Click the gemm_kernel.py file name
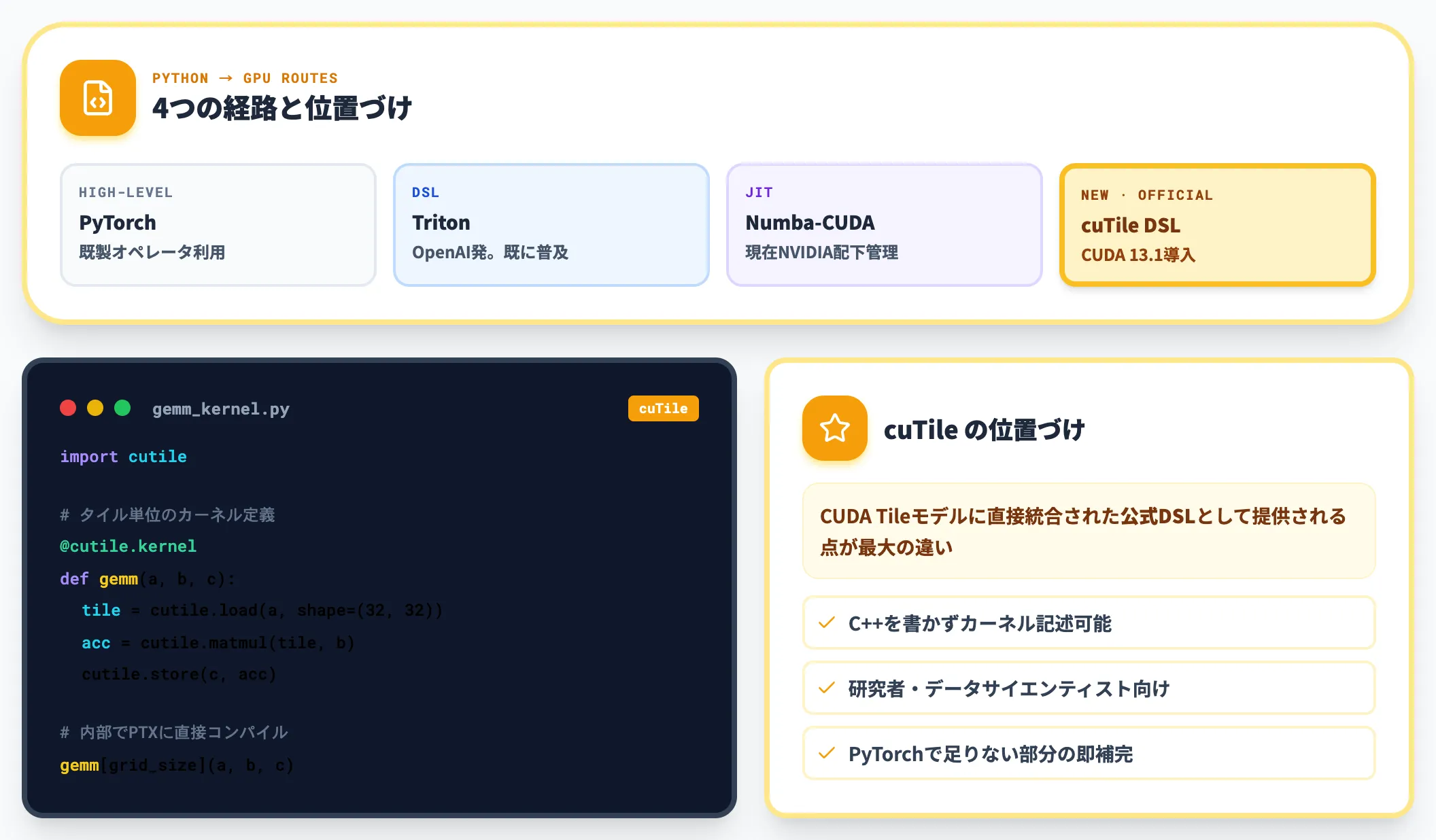Image resolution: width=1436 pixels, height=840 pixels. [221, 409]
